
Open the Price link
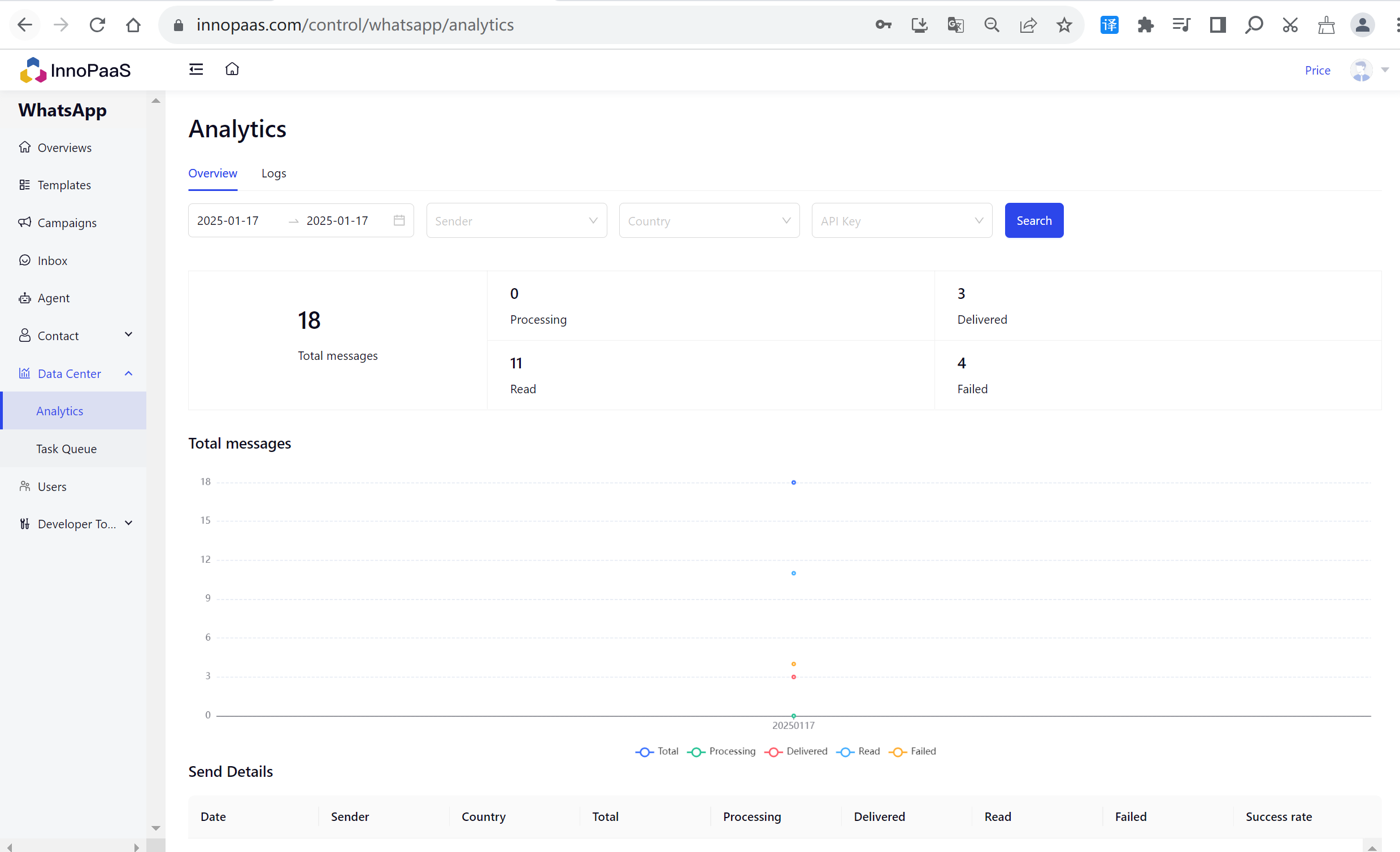[1317, 71]
